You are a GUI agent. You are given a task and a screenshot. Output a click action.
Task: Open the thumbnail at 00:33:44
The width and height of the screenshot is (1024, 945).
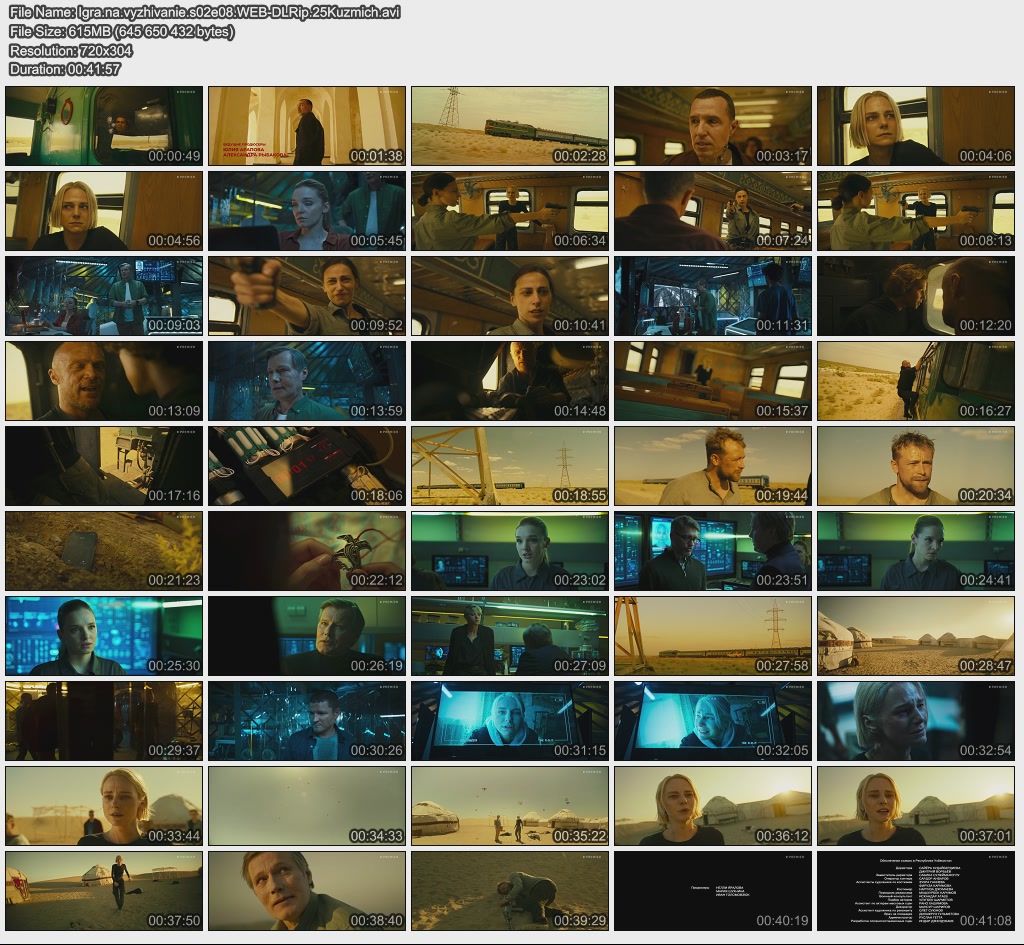pyautogui.click(x=104, y=806)
